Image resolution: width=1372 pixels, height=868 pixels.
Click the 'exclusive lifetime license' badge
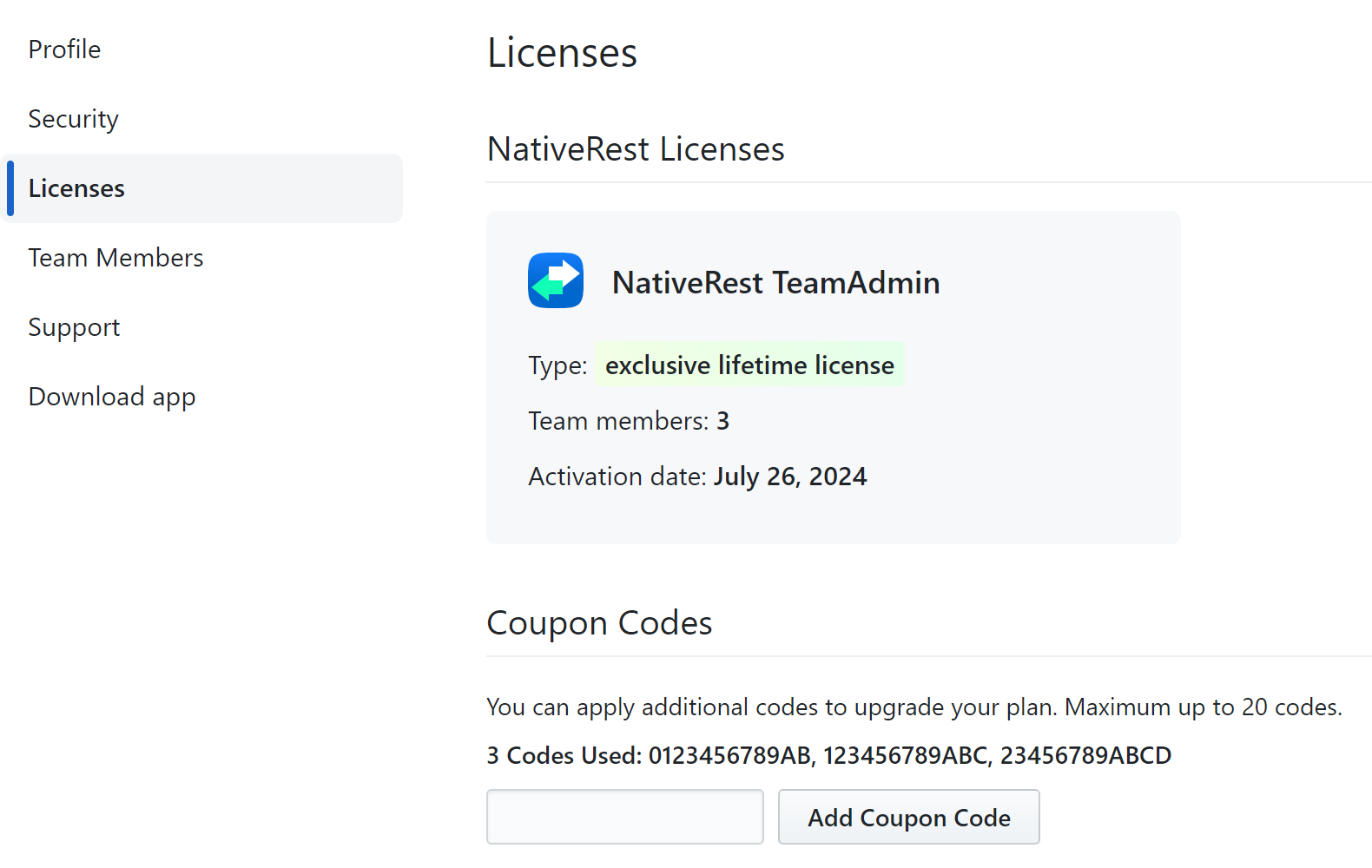(749, 365)
